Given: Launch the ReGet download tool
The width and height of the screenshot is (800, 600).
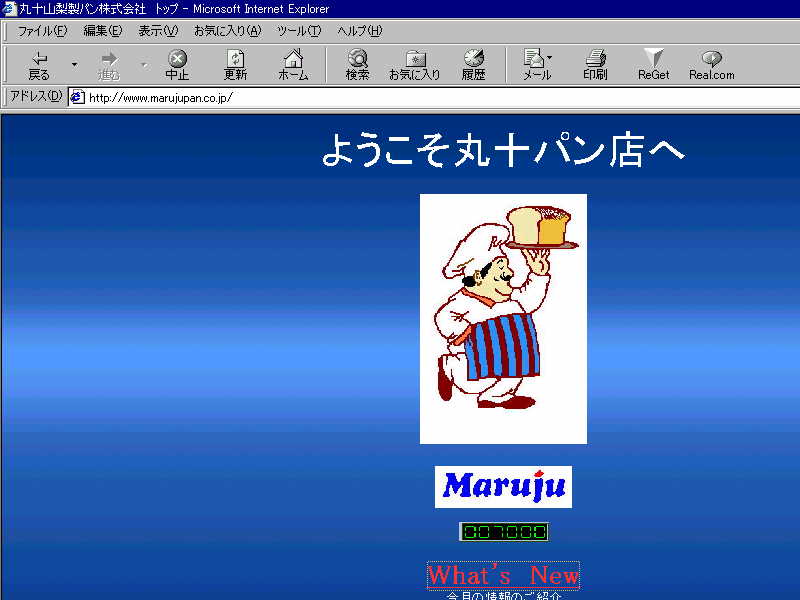Looking at the screenshot, I should click(x=654, y=65).
